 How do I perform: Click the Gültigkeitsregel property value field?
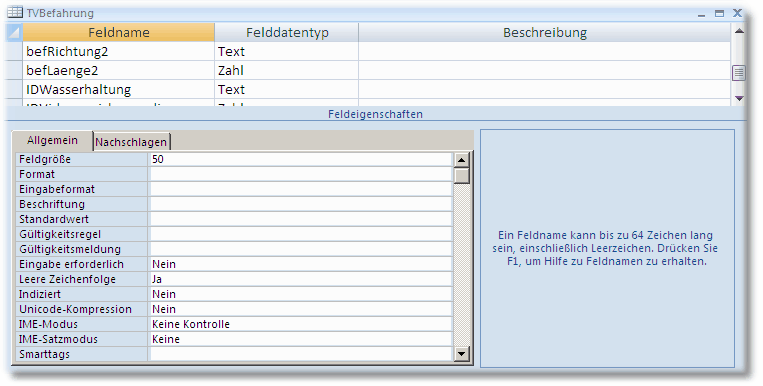(x=301, y=234)
